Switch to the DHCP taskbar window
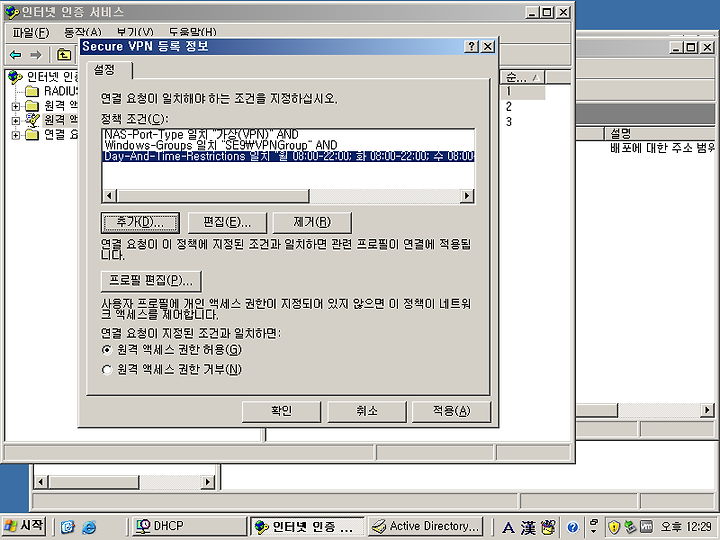The width and height of the screenshot is (720, 540). (189, 526)
